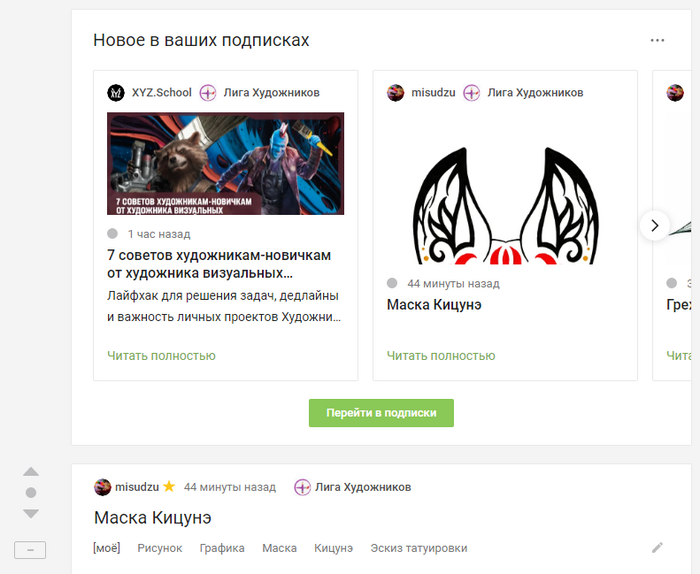Open the three-dot options menu for subscriptions
The width and height of the screenshot is (700, 574).
click(x=657, y=41)
